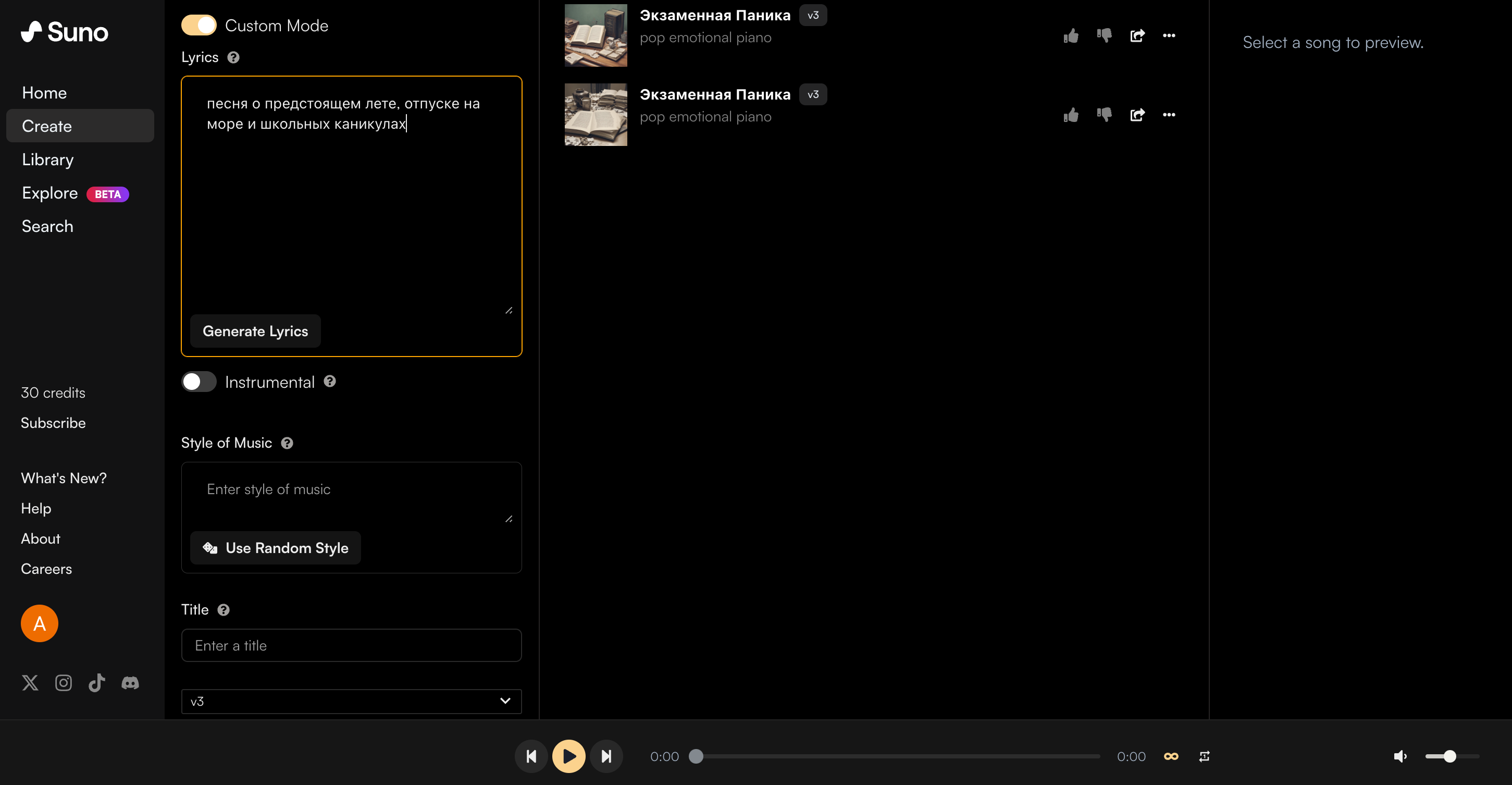Open the Create page
Image resolution: width=1512 pixels, height=785 pixels.
pyautogui.click(x=80, y=126)
